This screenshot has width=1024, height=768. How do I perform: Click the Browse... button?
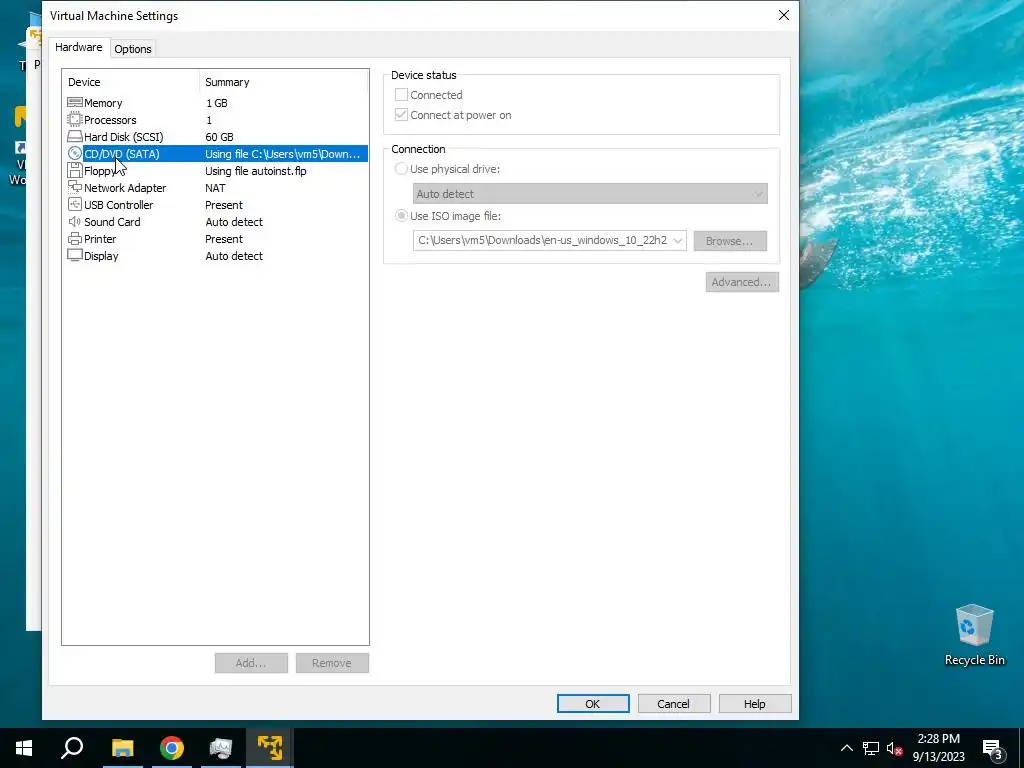tap(729, 241)
